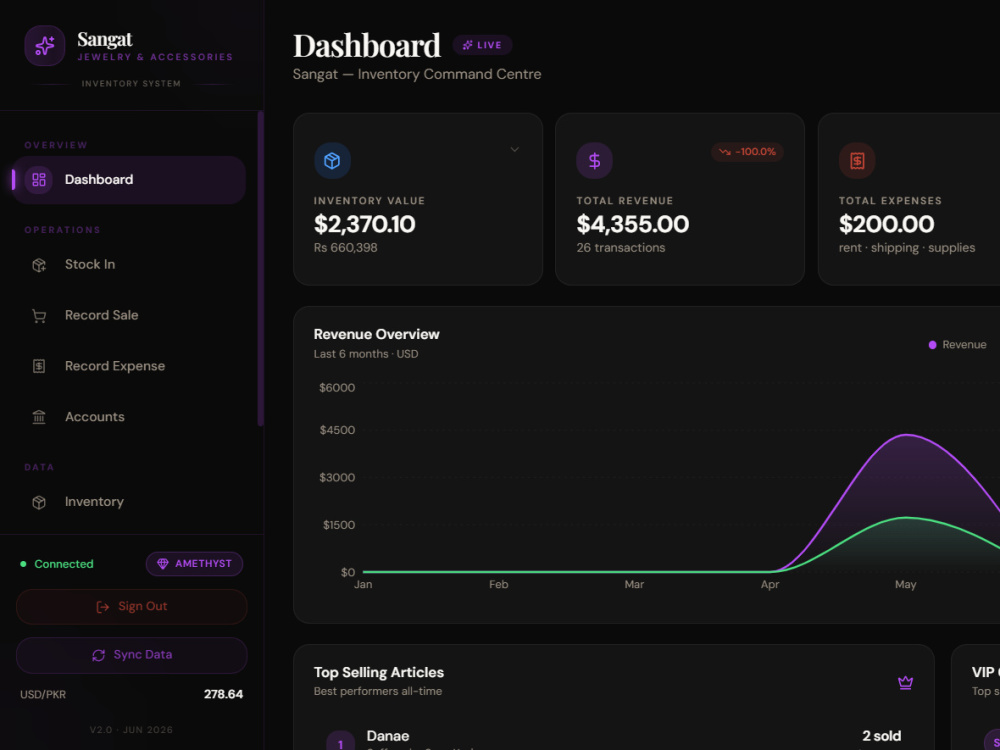This screenshot has width=1000, height=750.
Task: Open the Dashboard menu item
Action: pos(129,180)
